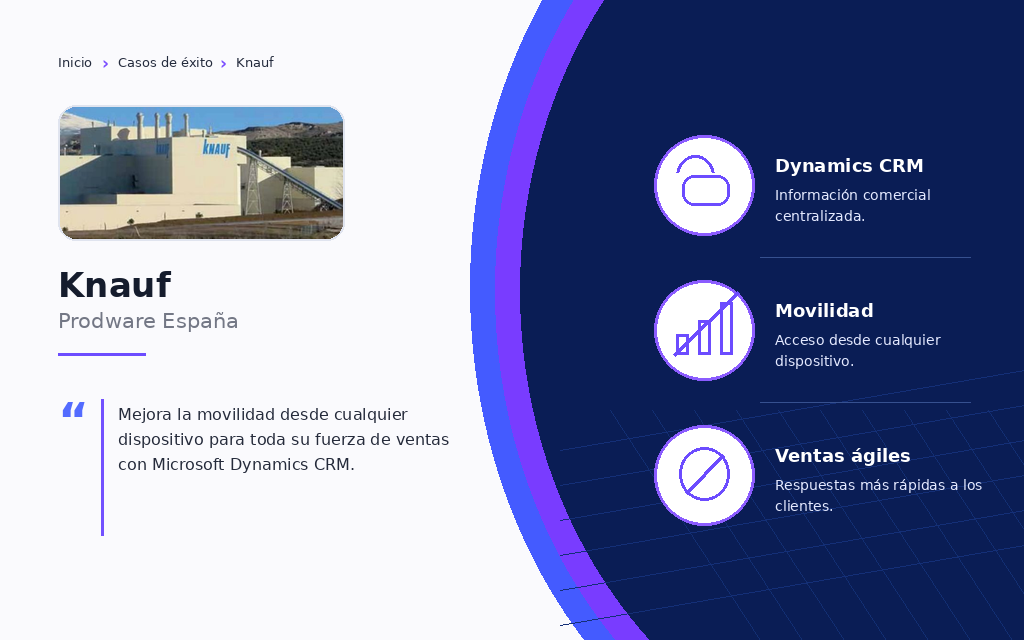This screenshot has width=1024, height=640.
Task: Click the purple quotation mark icon
Action: pyautogui.click(x=73, y=410)
